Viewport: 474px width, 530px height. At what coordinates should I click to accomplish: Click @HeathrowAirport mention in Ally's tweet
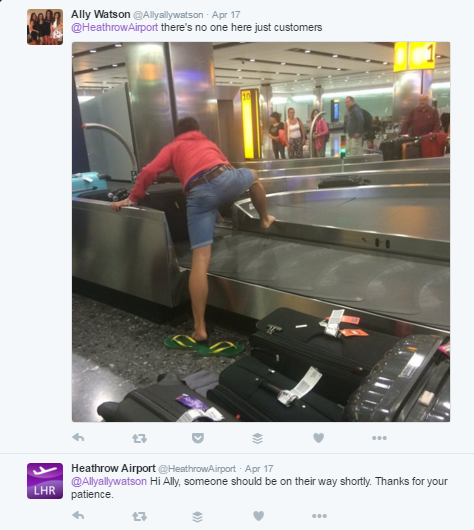click(x=114, y=27)
